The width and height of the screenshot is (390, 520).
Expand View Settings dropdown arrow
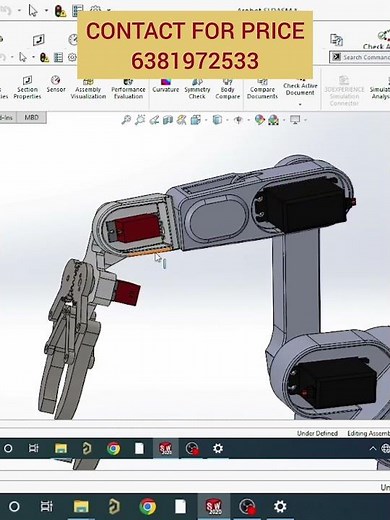[305, 120]
